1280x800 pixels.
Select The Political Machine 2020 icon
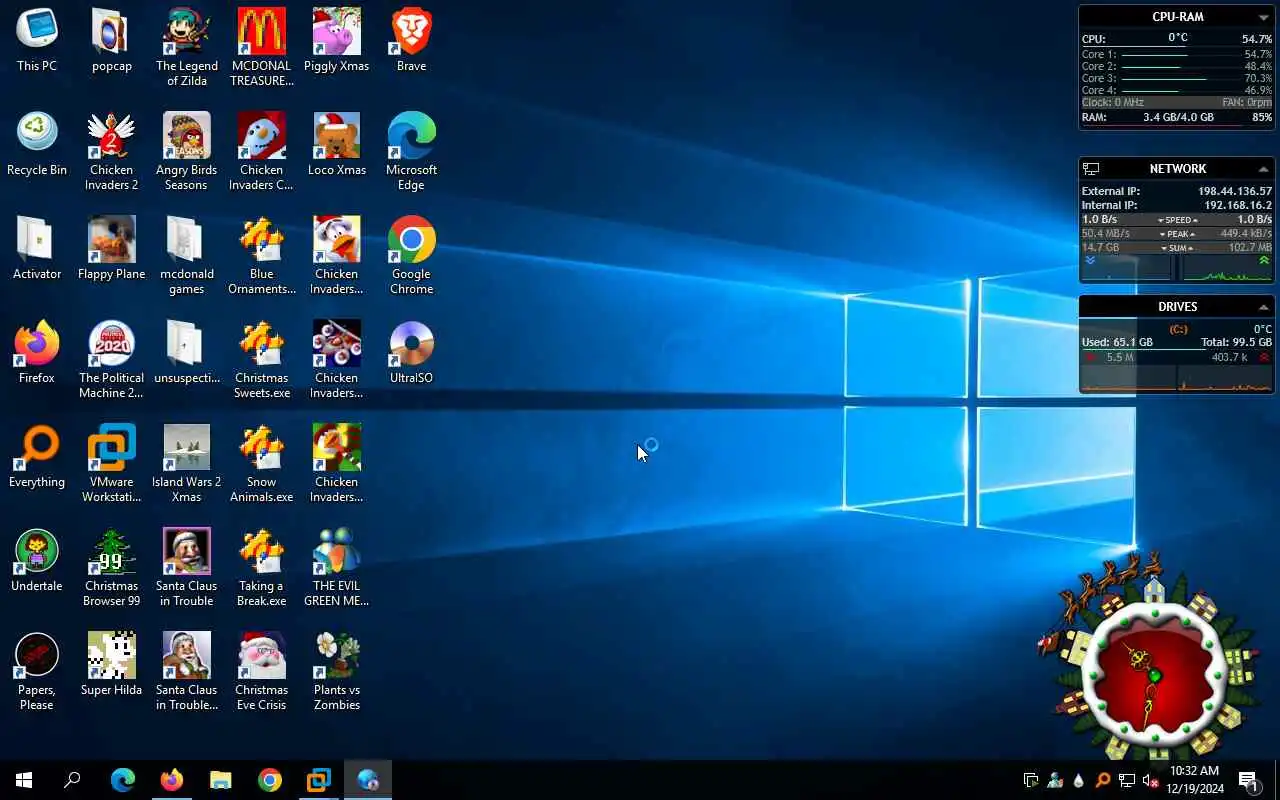coord(112,359)
